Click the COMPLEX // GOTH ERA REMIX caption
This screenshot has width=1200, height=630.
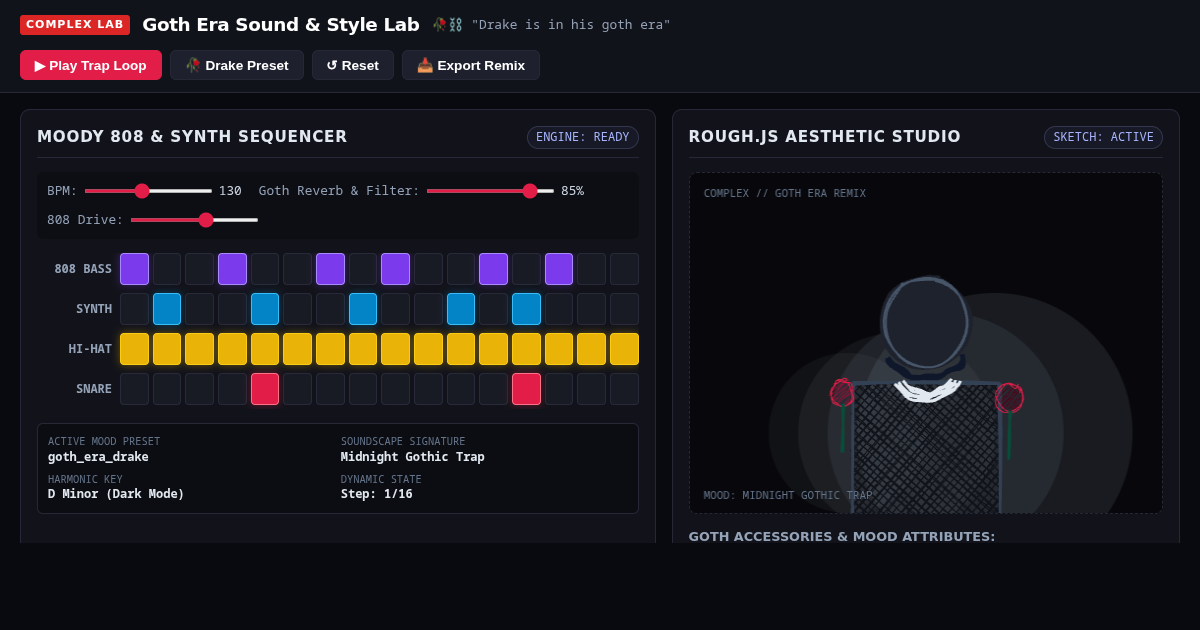coord(785,193)
